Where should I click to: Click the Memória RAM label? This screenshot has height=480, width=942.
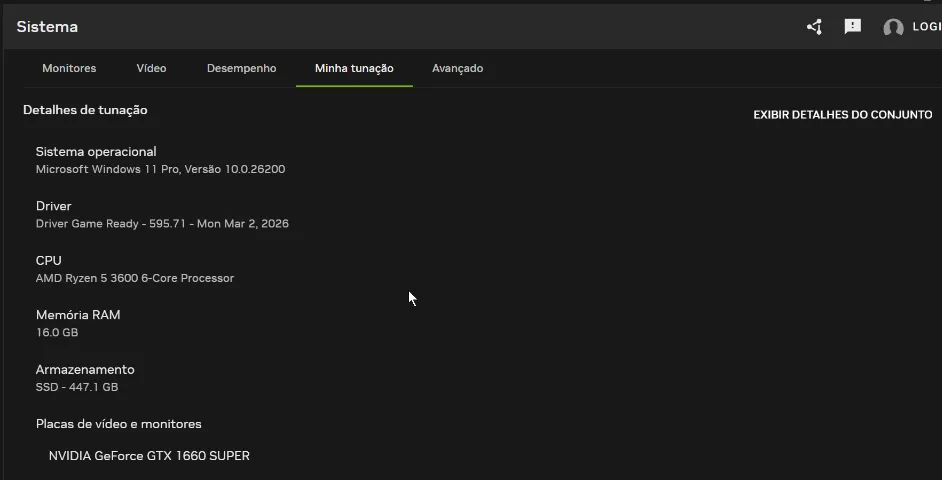point(78,315)
